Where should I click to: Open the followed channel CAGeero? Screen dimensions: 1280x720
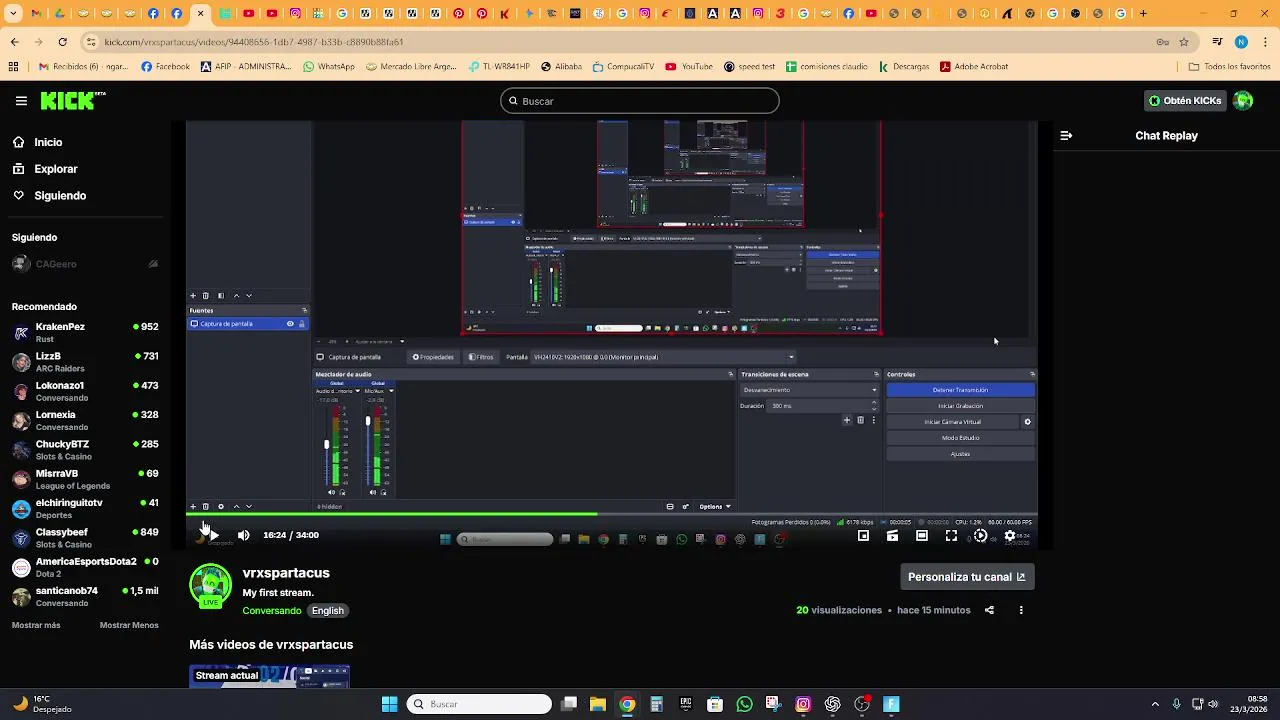85,264
